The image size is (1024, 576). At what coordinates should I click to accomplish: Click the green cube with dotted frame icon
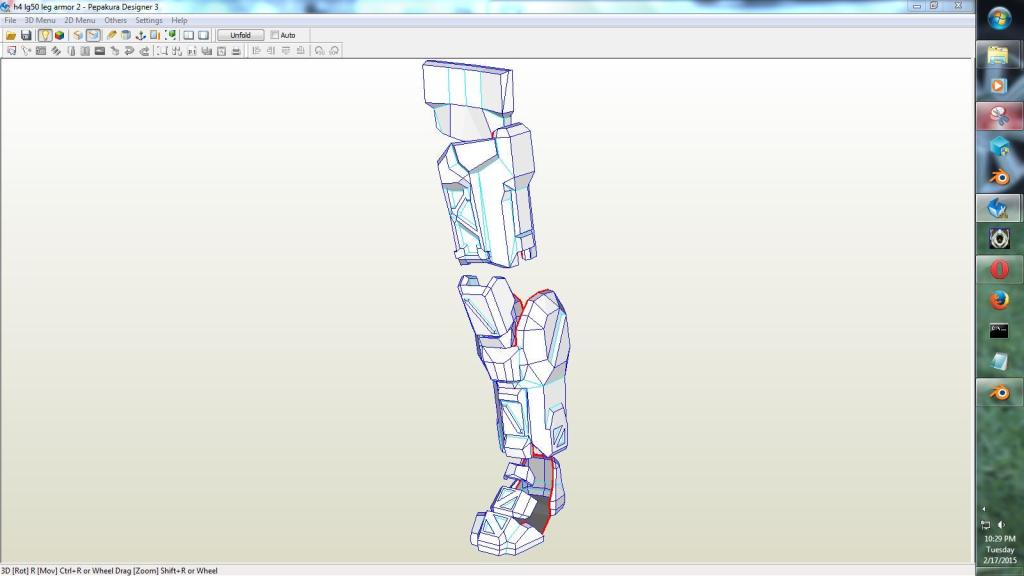pos(170,35)
